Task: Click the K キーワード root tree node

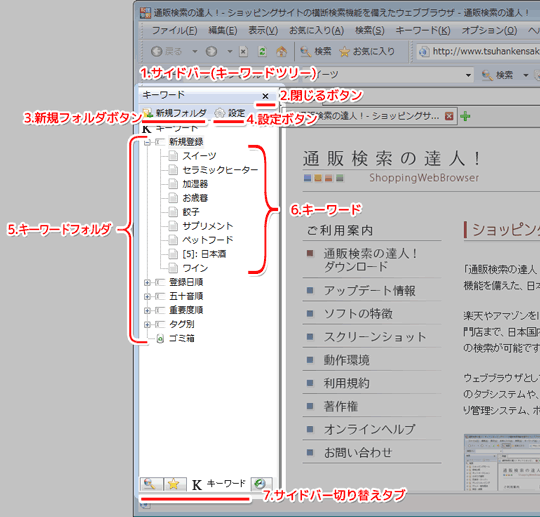Action: click(x=170, y=128)
